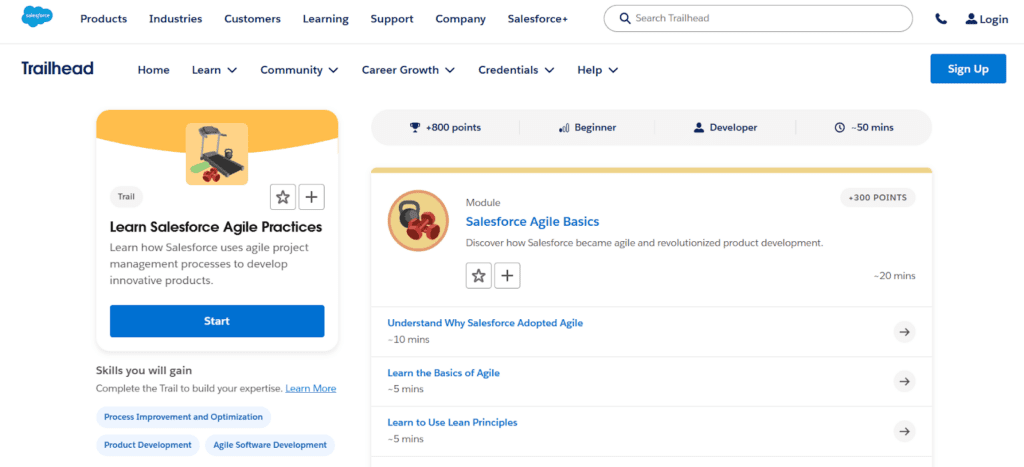Image resolution: width=1024 pixels, height=467 pixels.
Task: Click the search magnifier icon
Action: tap(625, 18)
